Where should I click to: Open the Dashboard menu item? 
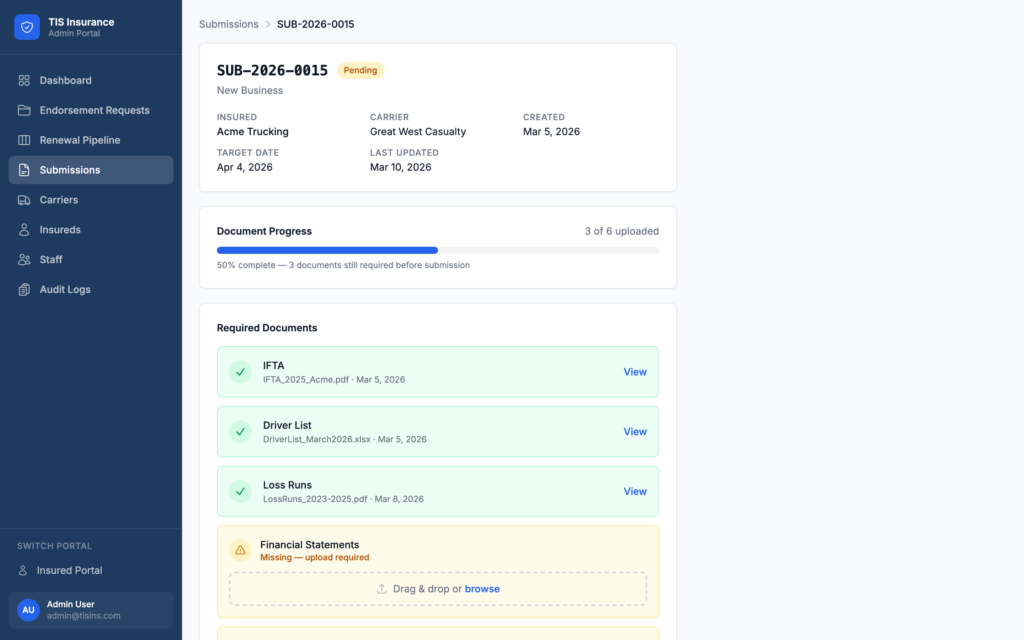point(91,80)
